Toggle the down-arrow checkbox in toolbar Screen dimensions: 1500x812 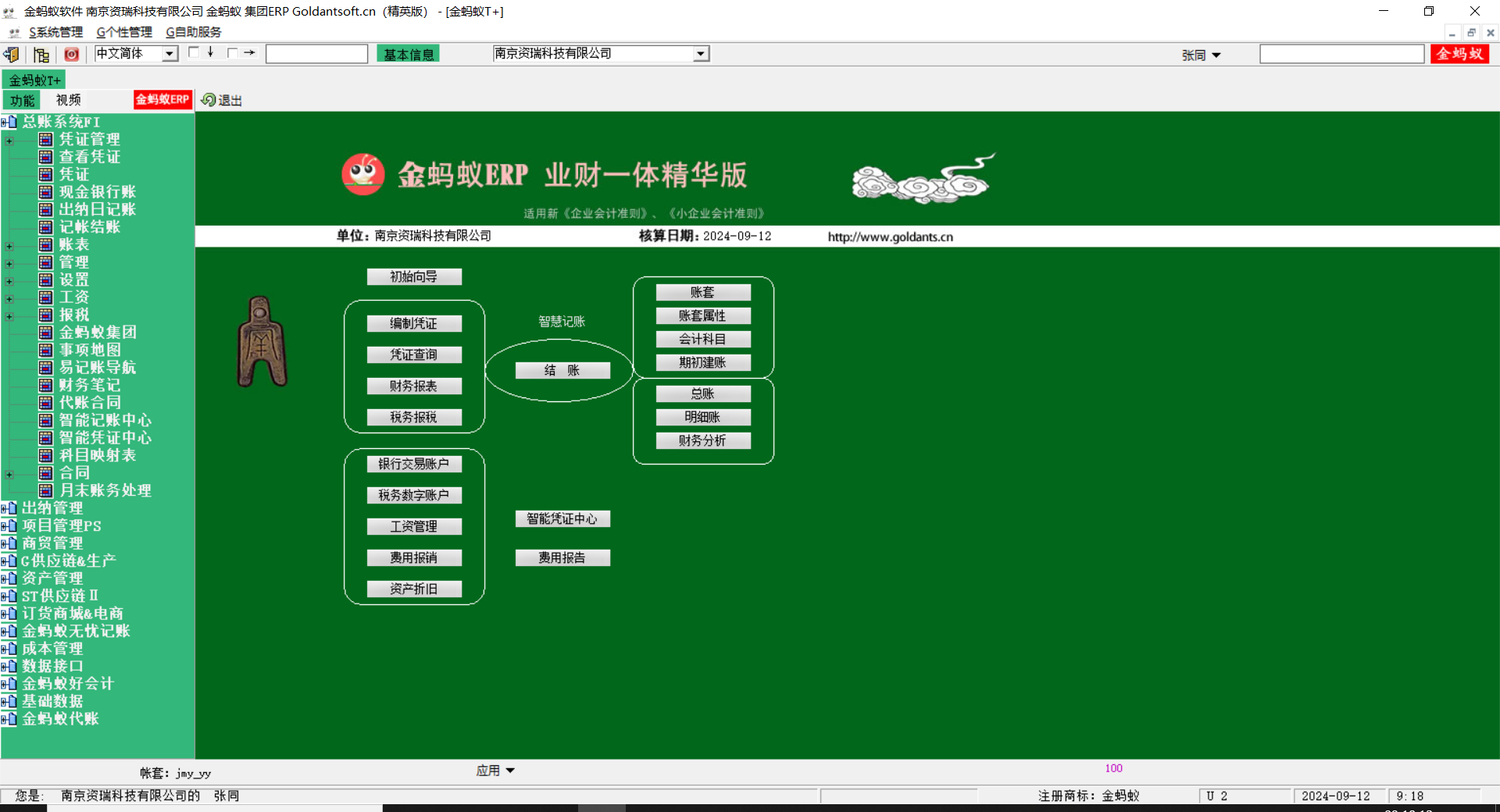pyautogui.click(x=194, y=52)
